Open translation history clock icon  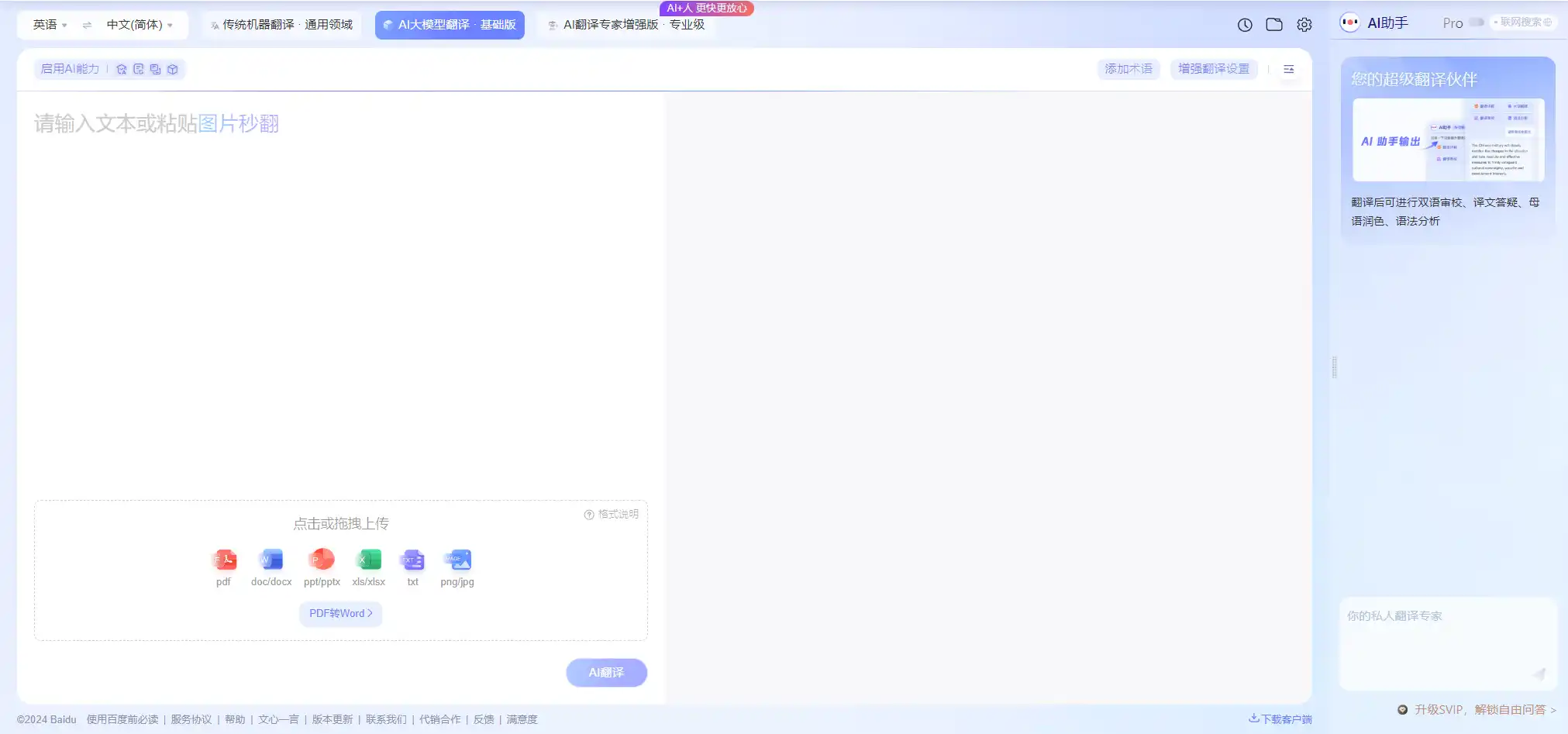(1245, 25)
